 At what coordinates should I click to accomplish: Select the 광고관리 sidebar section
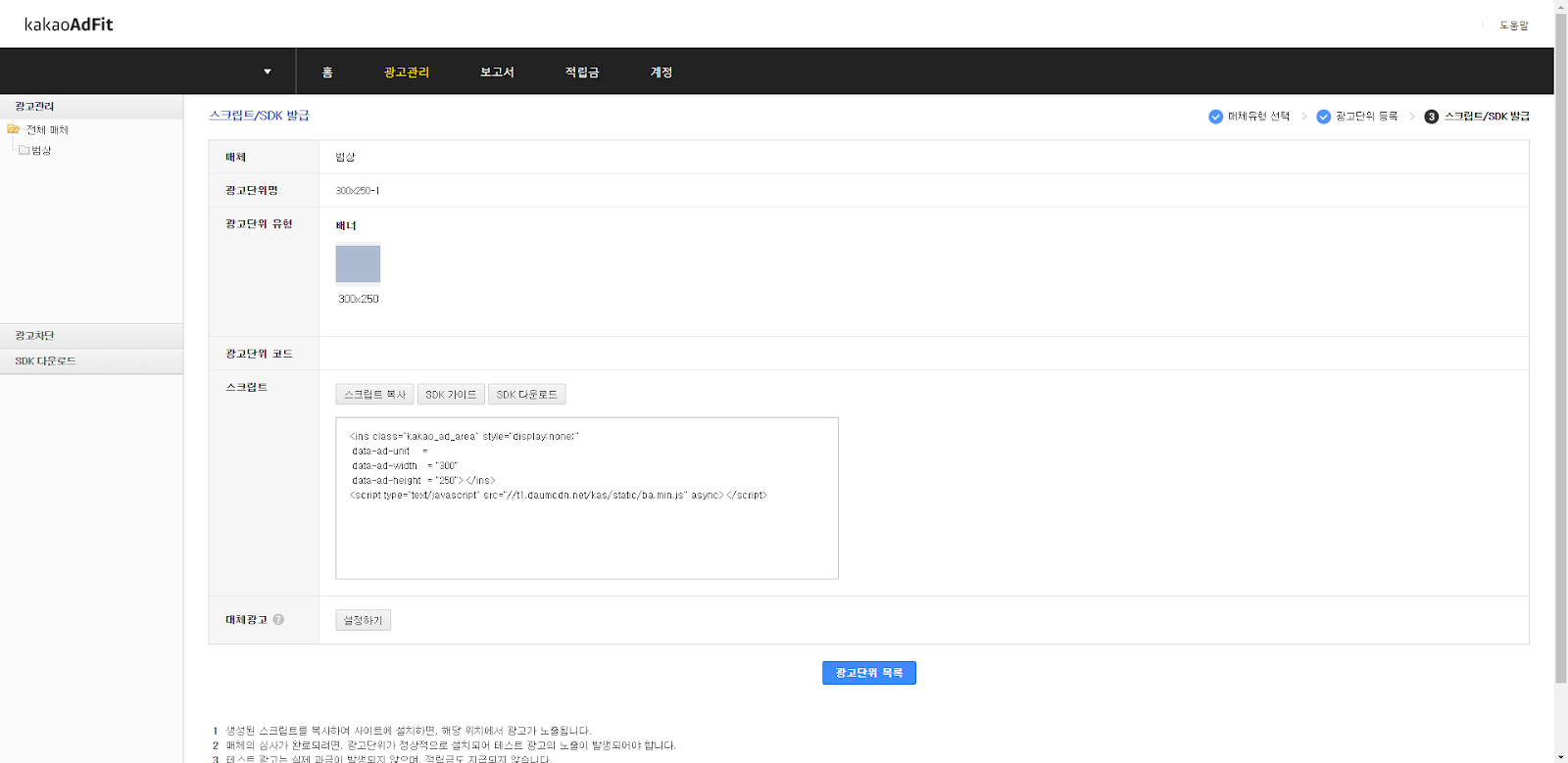[x=91, y=106]
